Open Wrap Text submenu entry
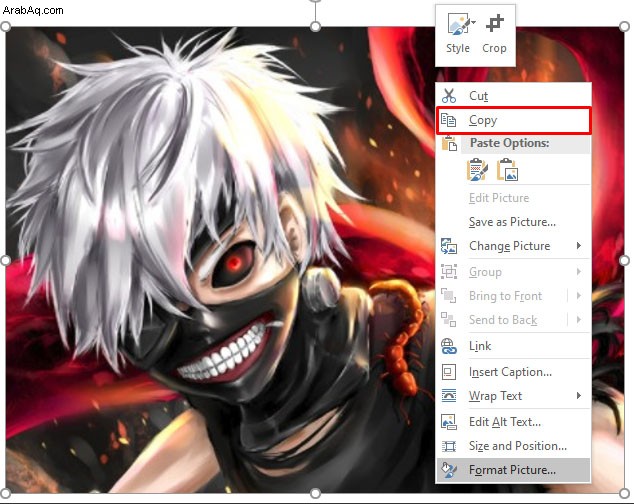634x504 pixels. coord(513,396)
